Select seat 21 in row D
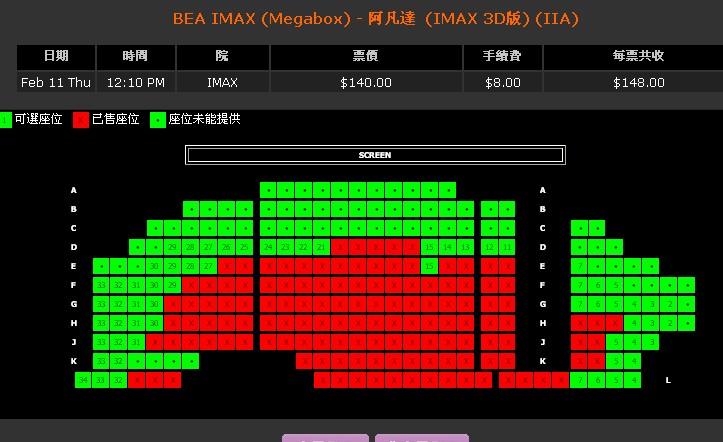723x442 pixels. click(322, 247)
